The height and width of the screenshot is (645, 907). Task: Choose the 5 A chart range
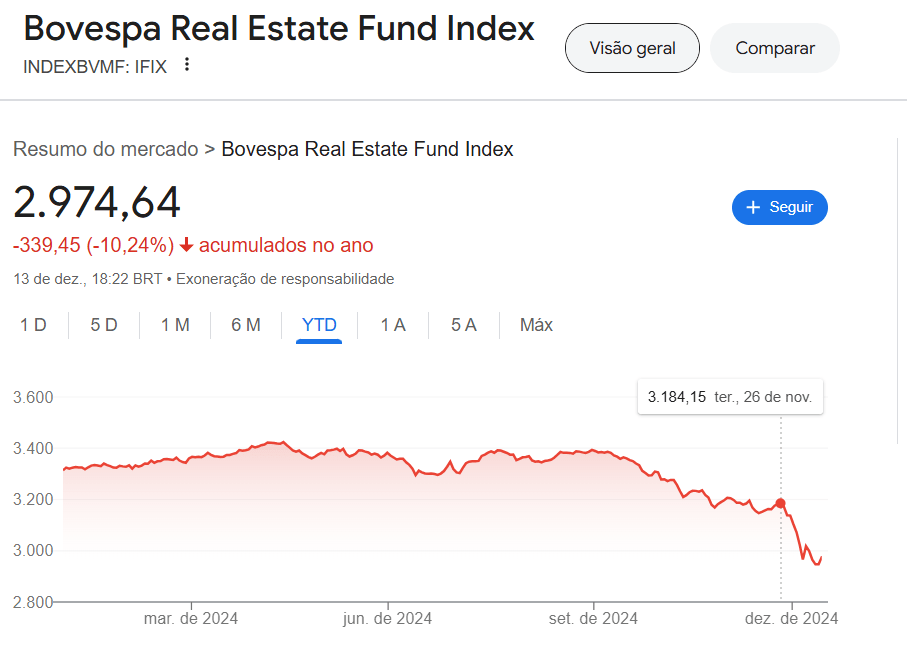pos(464,325)
